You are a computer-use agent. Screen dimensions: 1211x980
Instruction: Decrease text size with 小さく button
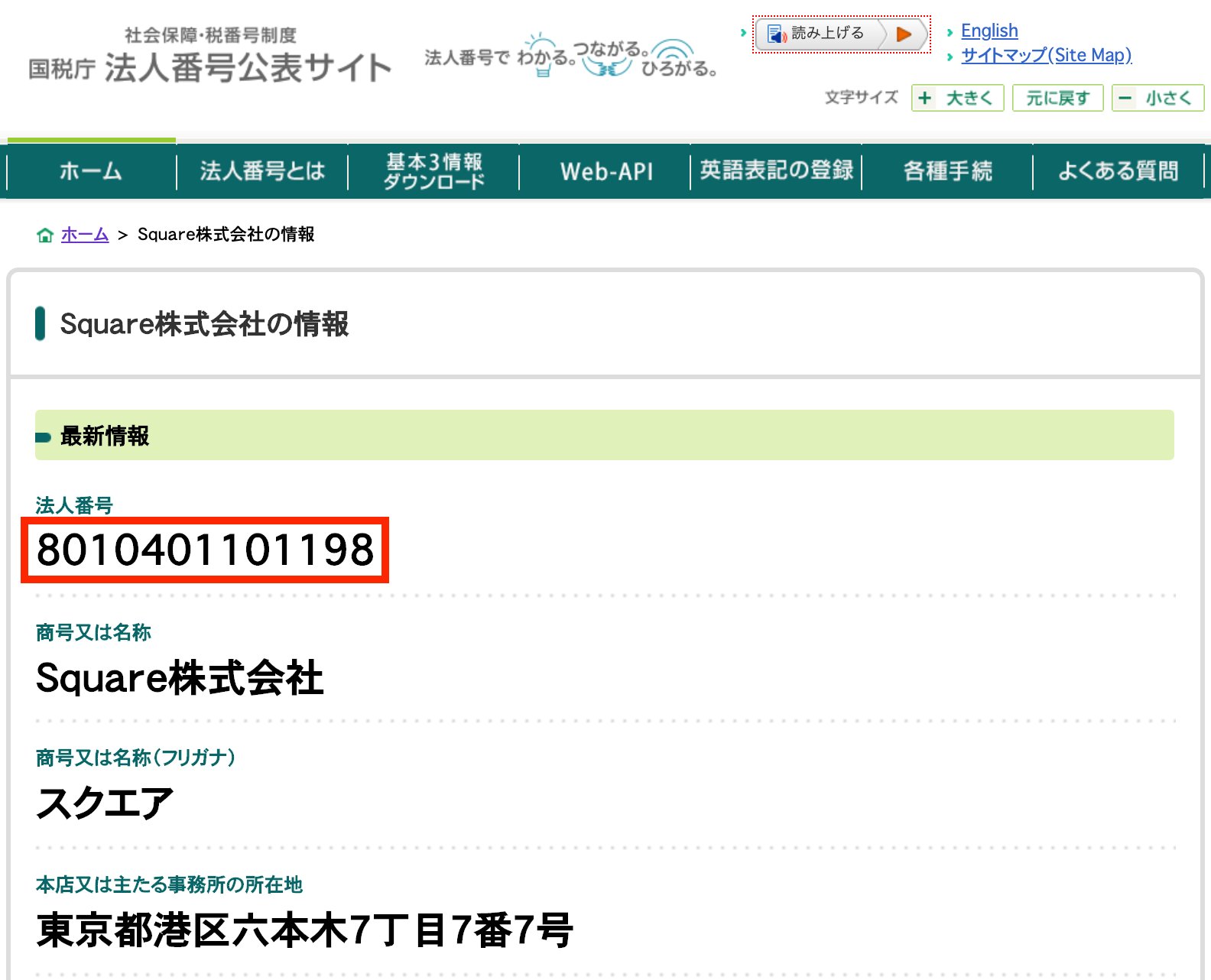(1157, 98)
